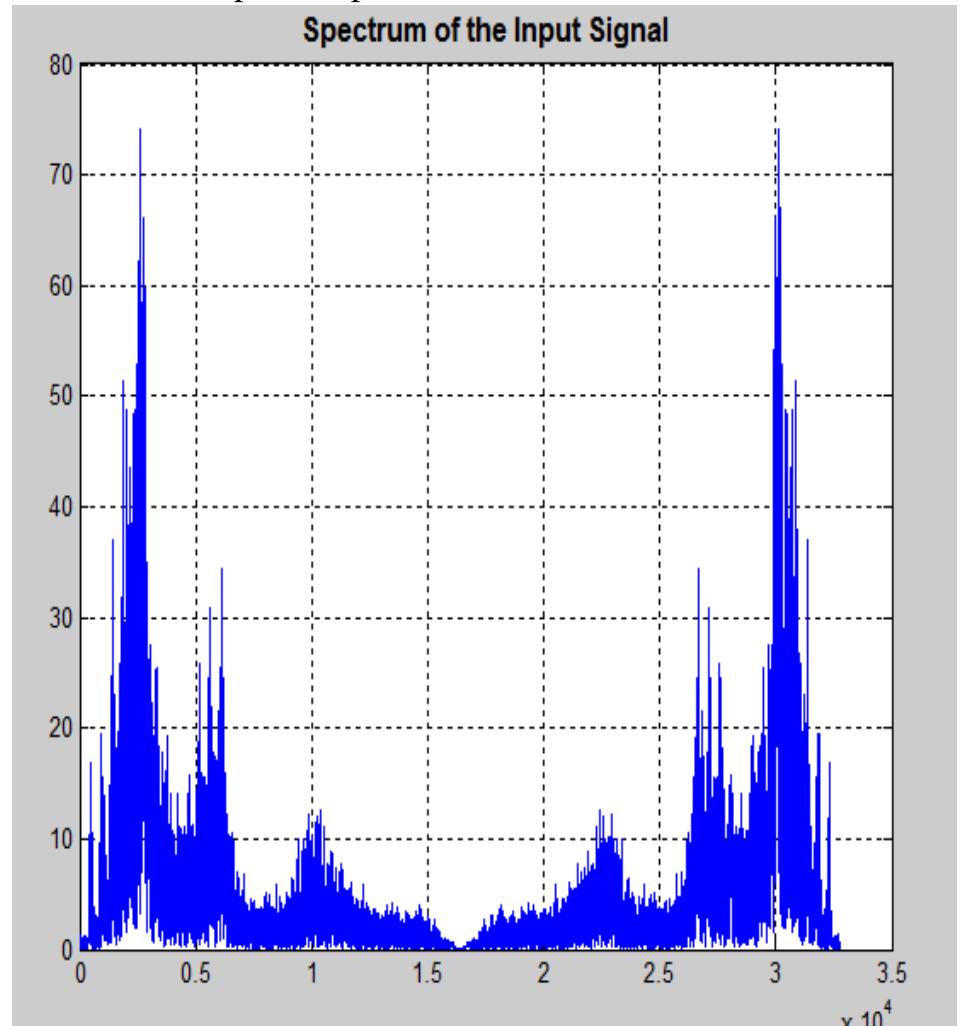This screenshot has width=963, height=1026.
Task: Click the x-axis label 3.5
Action: [892, 974]
